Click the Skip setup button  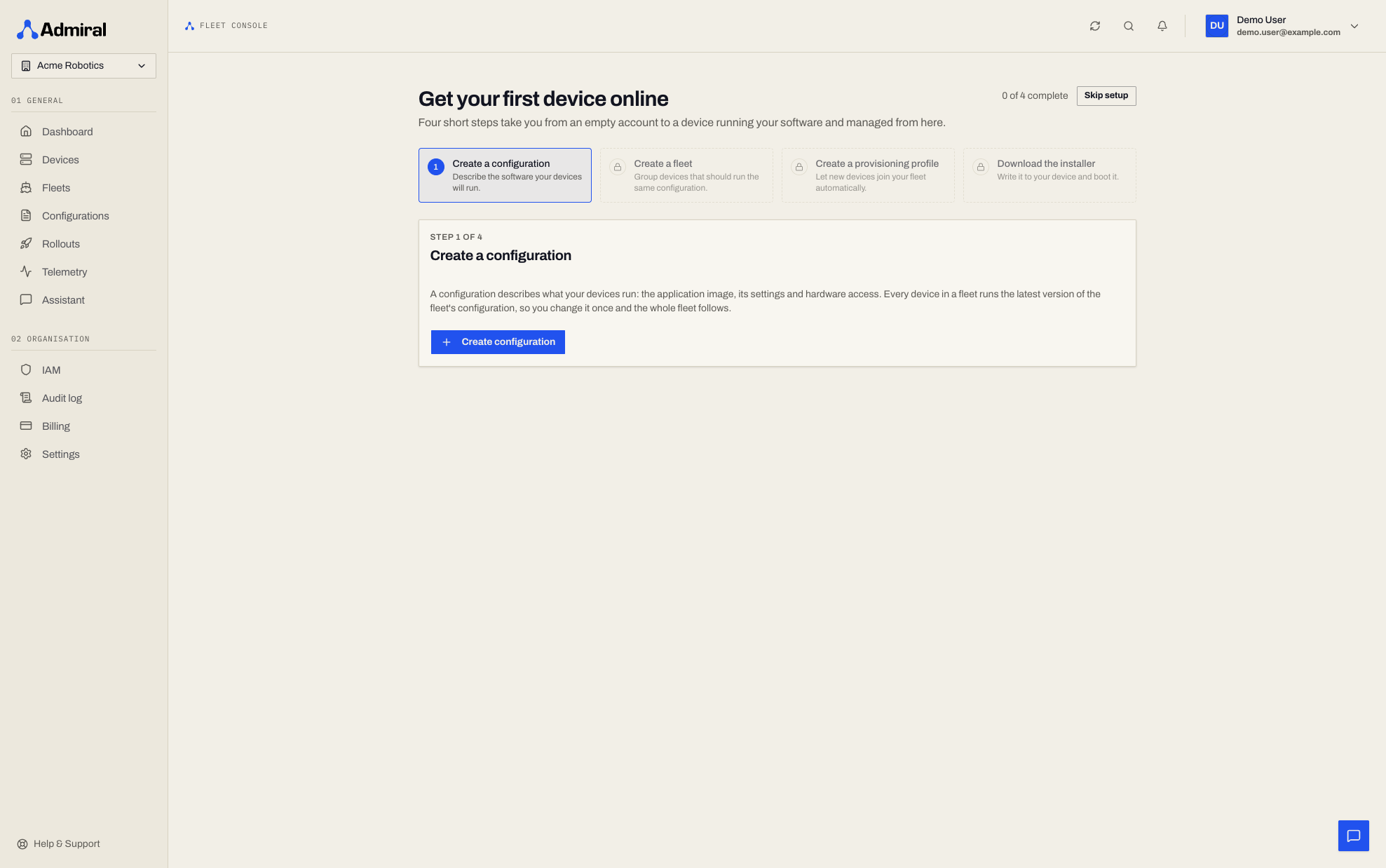1106,96
